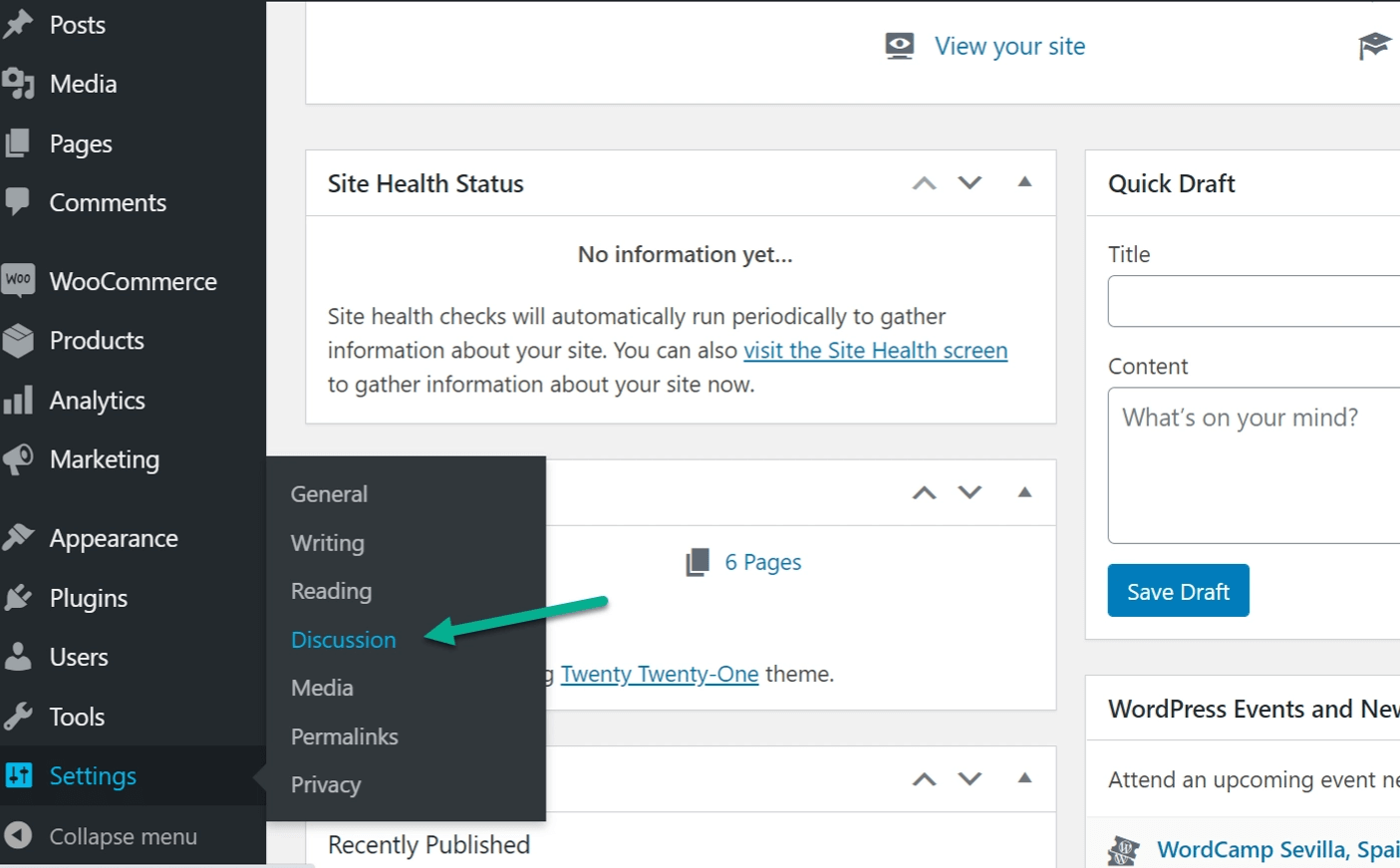1400x868 pixels.
Task: Click the Twenty Twenty-One theme link
Action: pyautogui.click(x=659, y=675)
